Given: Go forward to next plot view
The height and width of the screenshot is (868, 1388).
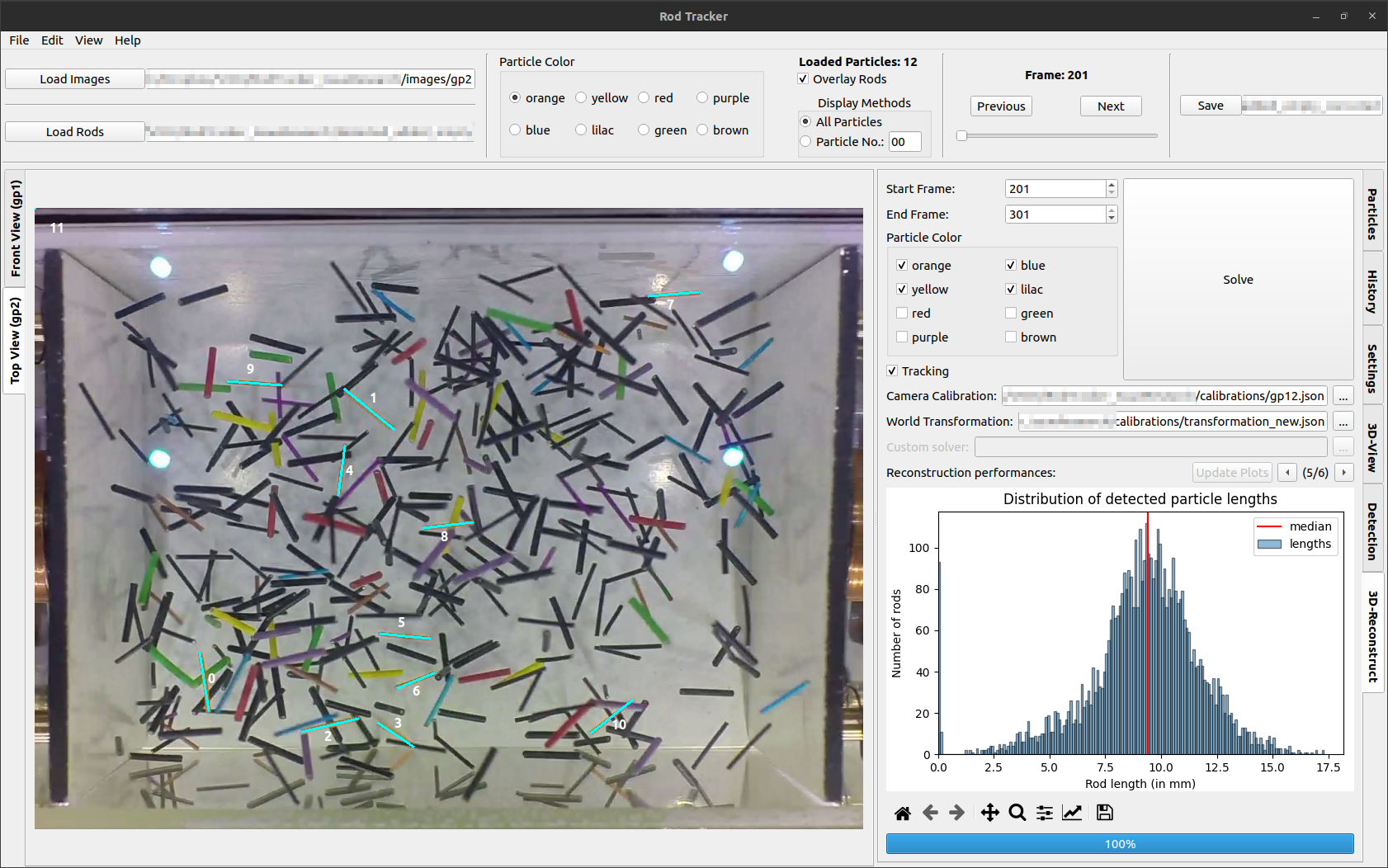Looking at the screenshot, I should coord(957,814).
